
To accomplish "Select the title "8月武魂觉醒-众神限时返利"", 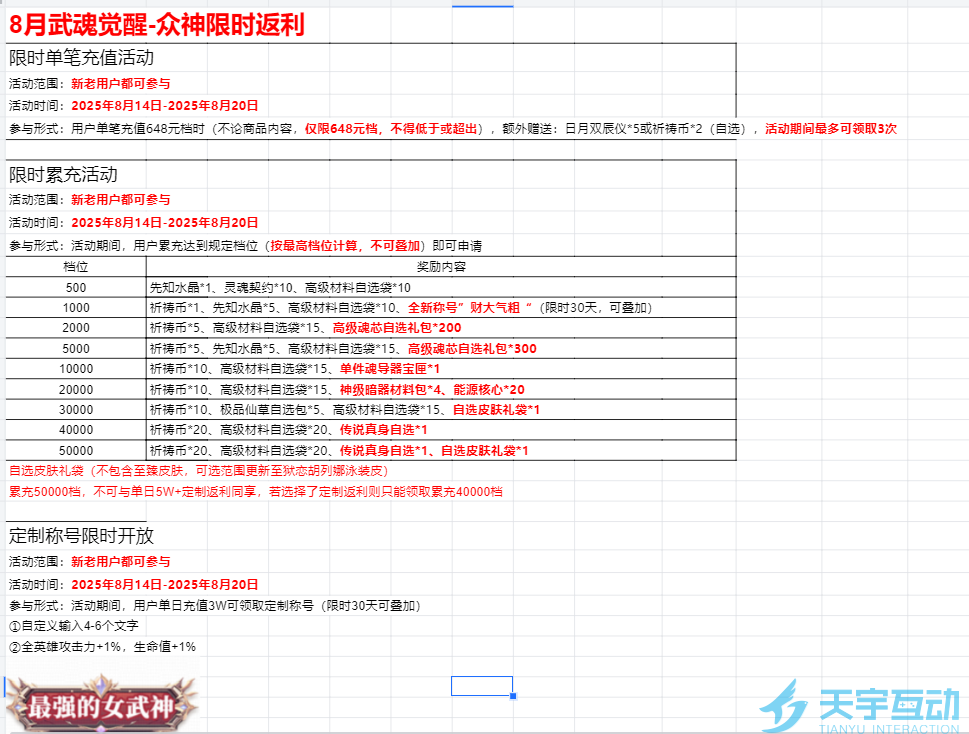I will click(x=157, y=25).
